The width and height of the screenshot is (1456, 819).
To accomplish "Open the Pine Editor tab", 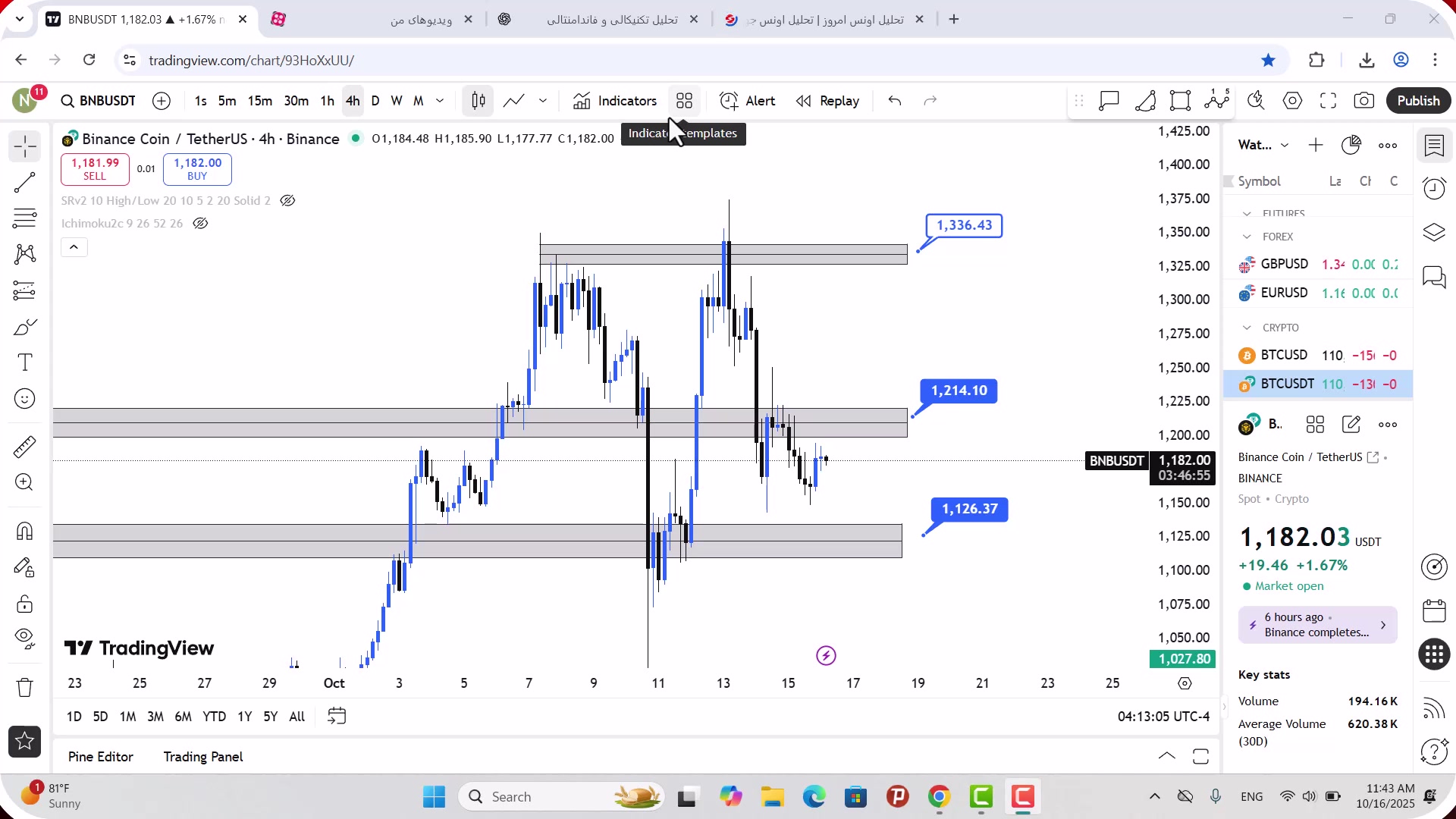I will click(101, 757).
